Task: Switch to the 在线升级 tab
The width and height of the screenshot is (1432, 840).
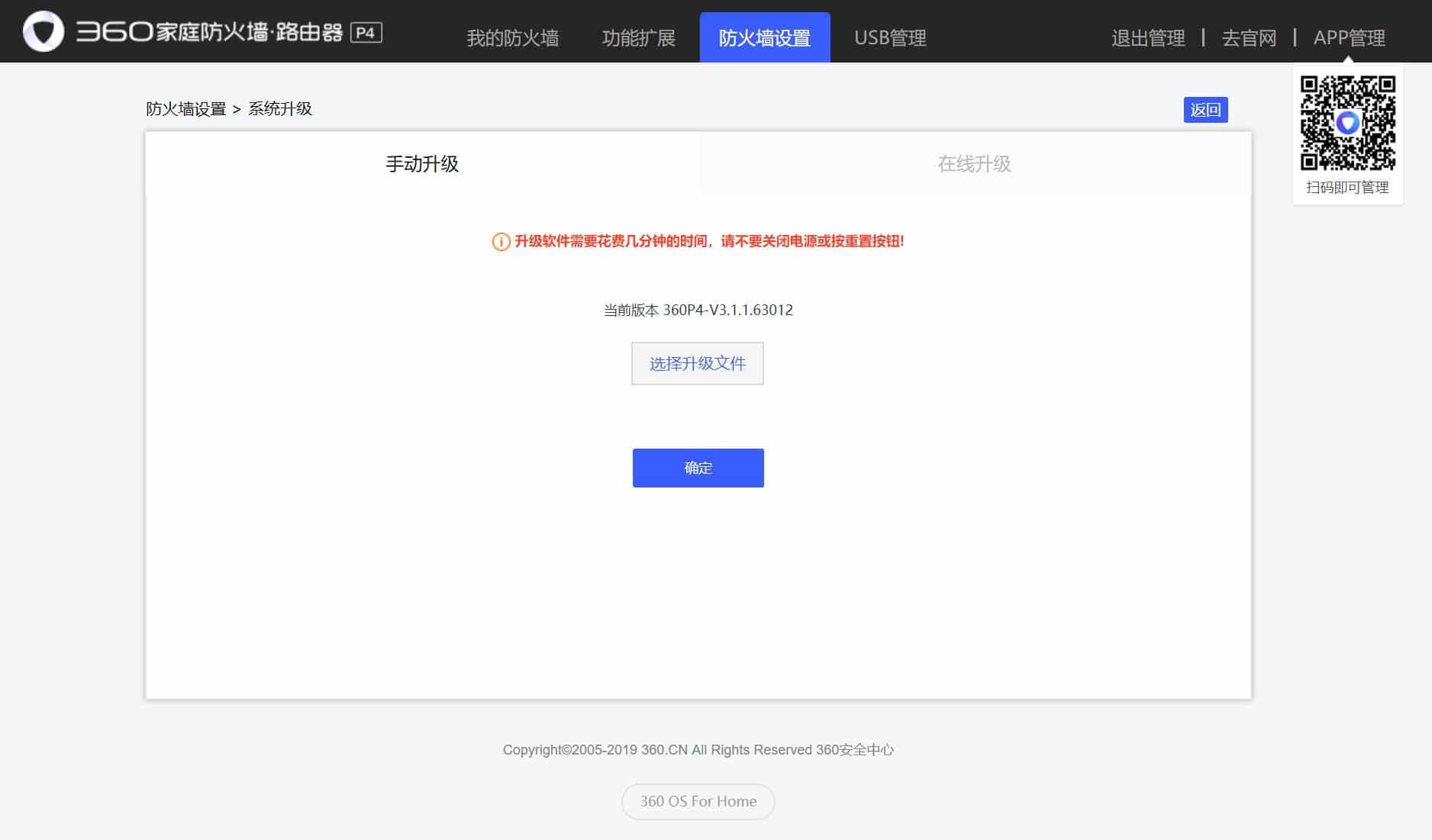Action: pyautogui.click(x=974, y=164)
